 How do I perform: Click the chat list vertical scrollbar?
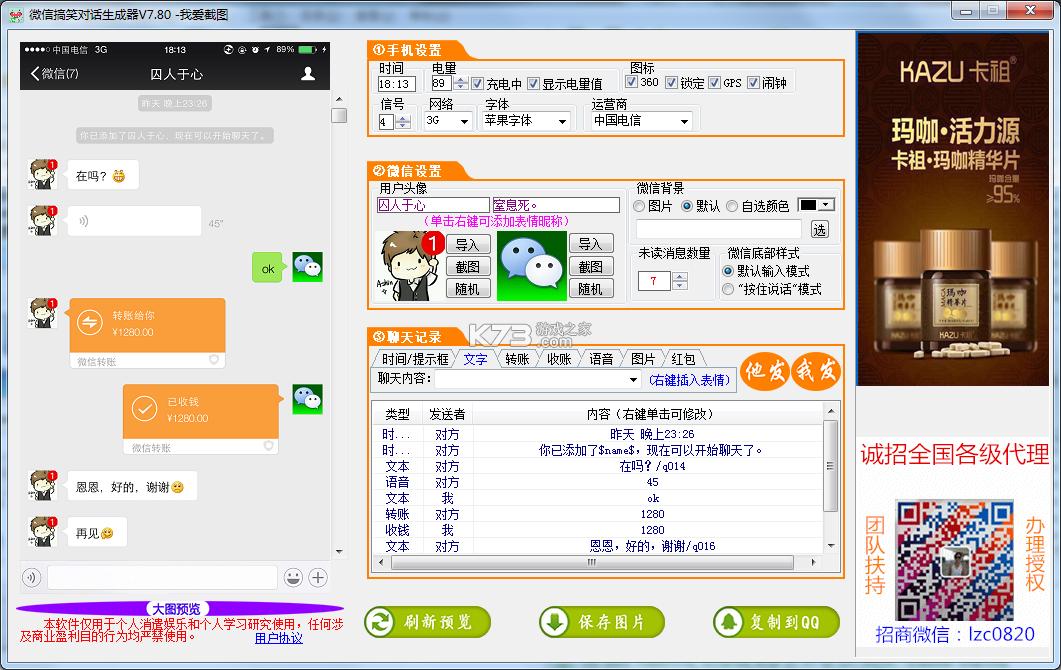(x=831, y=476)
